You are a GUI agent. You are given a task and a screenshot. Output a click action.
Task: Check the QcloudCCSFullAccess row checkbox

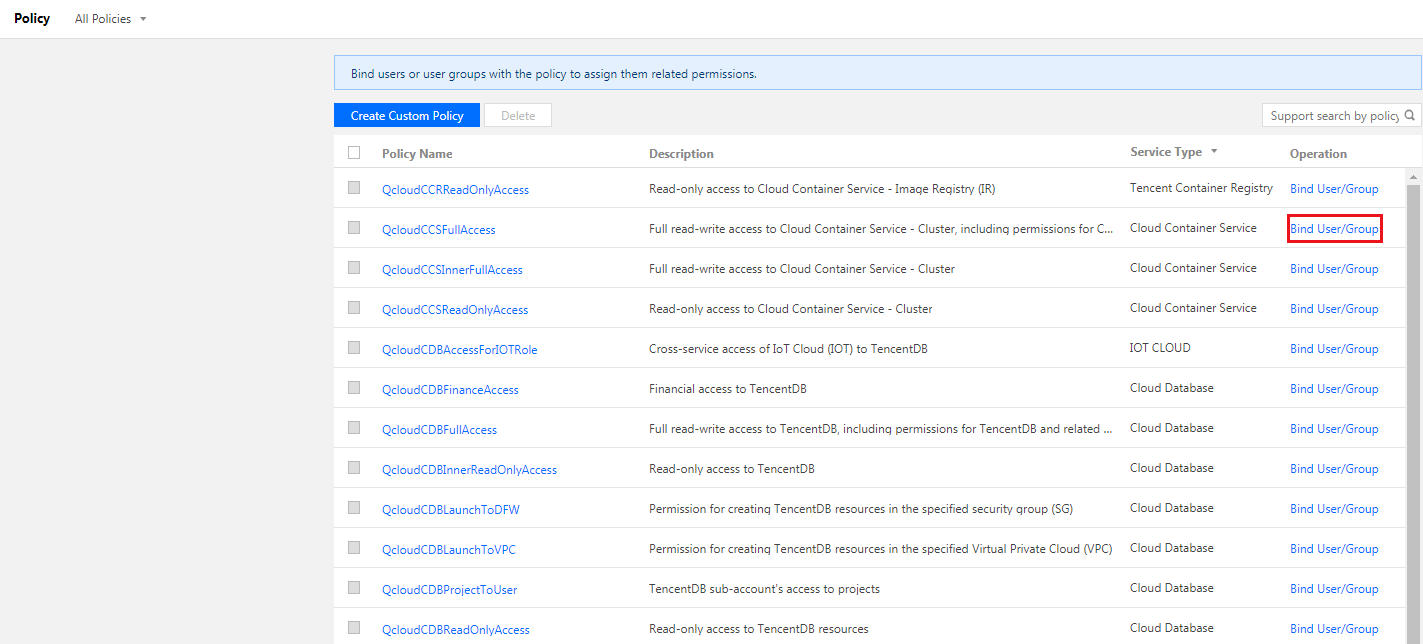pos(354,227)
